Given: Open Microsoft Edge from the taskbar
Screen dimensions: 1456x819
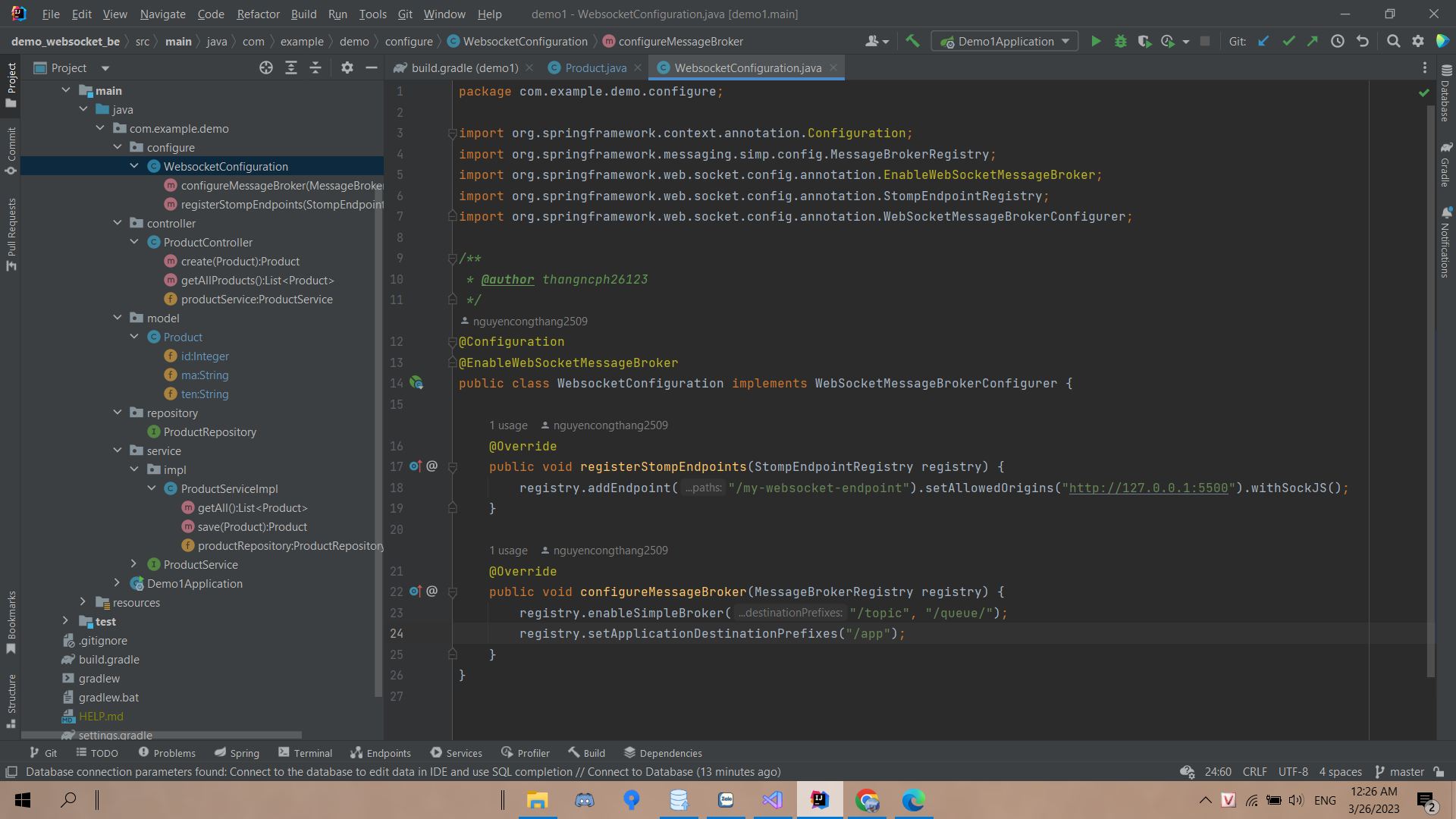Looking at the screenshot, I should pos(914,800).
